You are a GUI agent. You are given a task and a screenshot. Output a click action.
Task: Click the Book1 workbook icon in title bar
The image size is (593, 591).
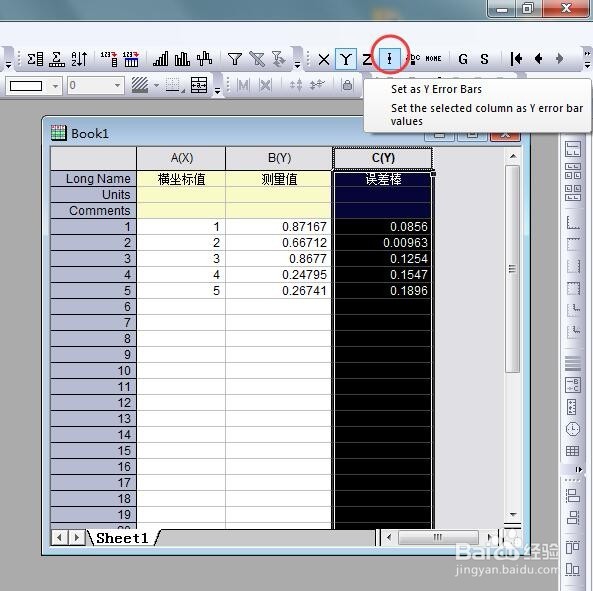(x=59, y=133)
